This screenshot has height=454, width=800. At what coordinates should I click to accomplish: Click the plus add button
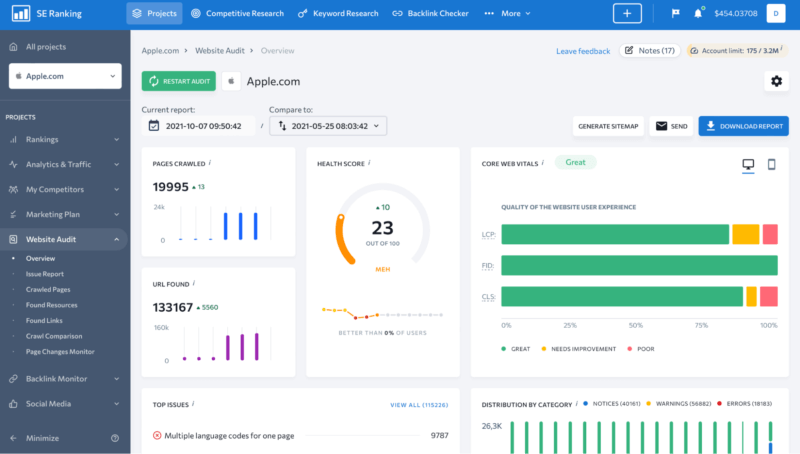(627, 14)
